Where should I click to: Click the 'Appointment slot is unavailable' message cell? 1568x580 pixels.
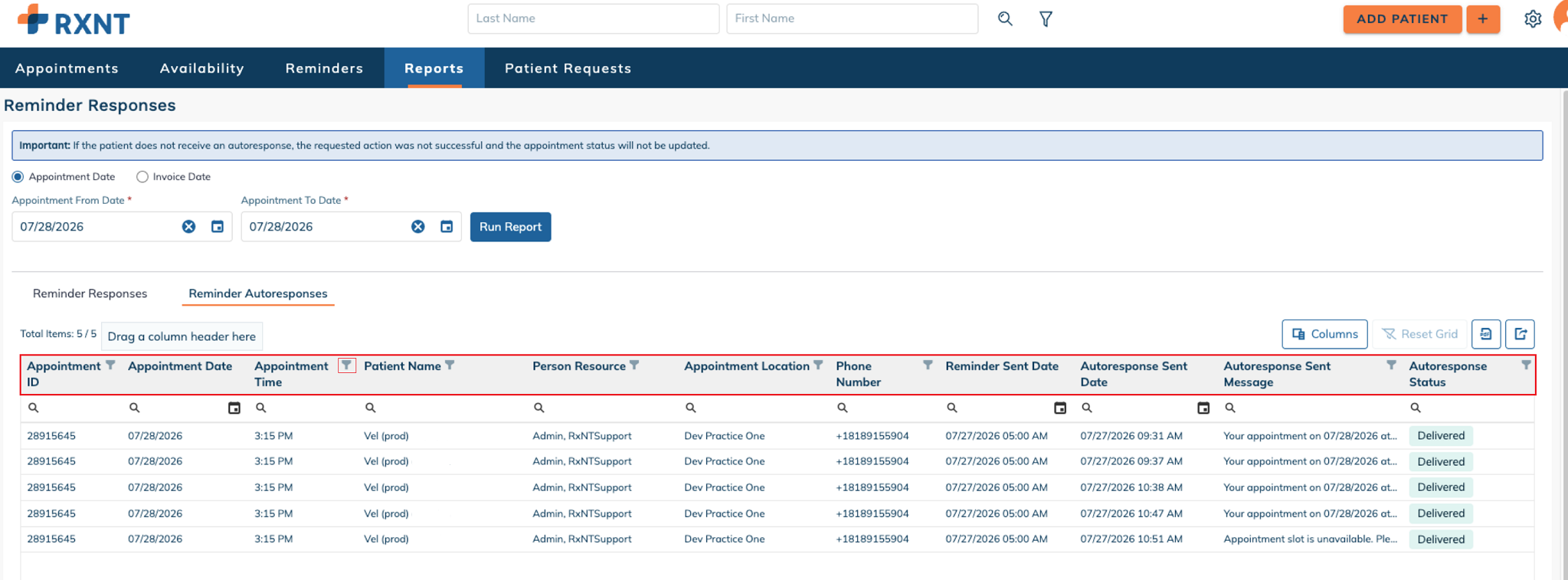(1310, 539)
